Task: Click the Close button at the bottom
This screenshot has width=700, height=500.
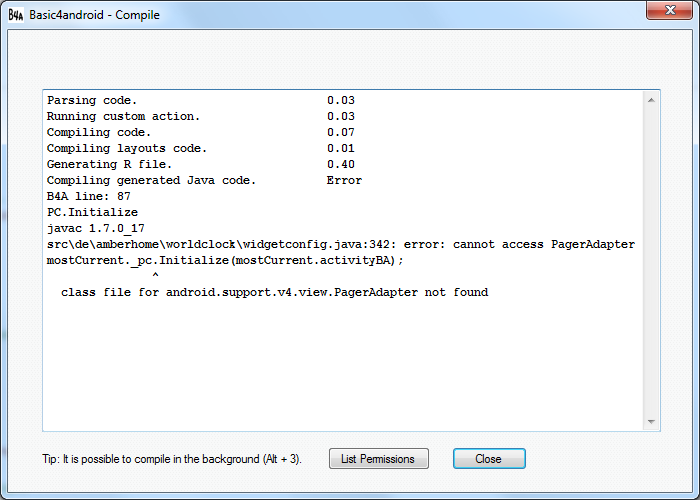Action: (489, 459)
